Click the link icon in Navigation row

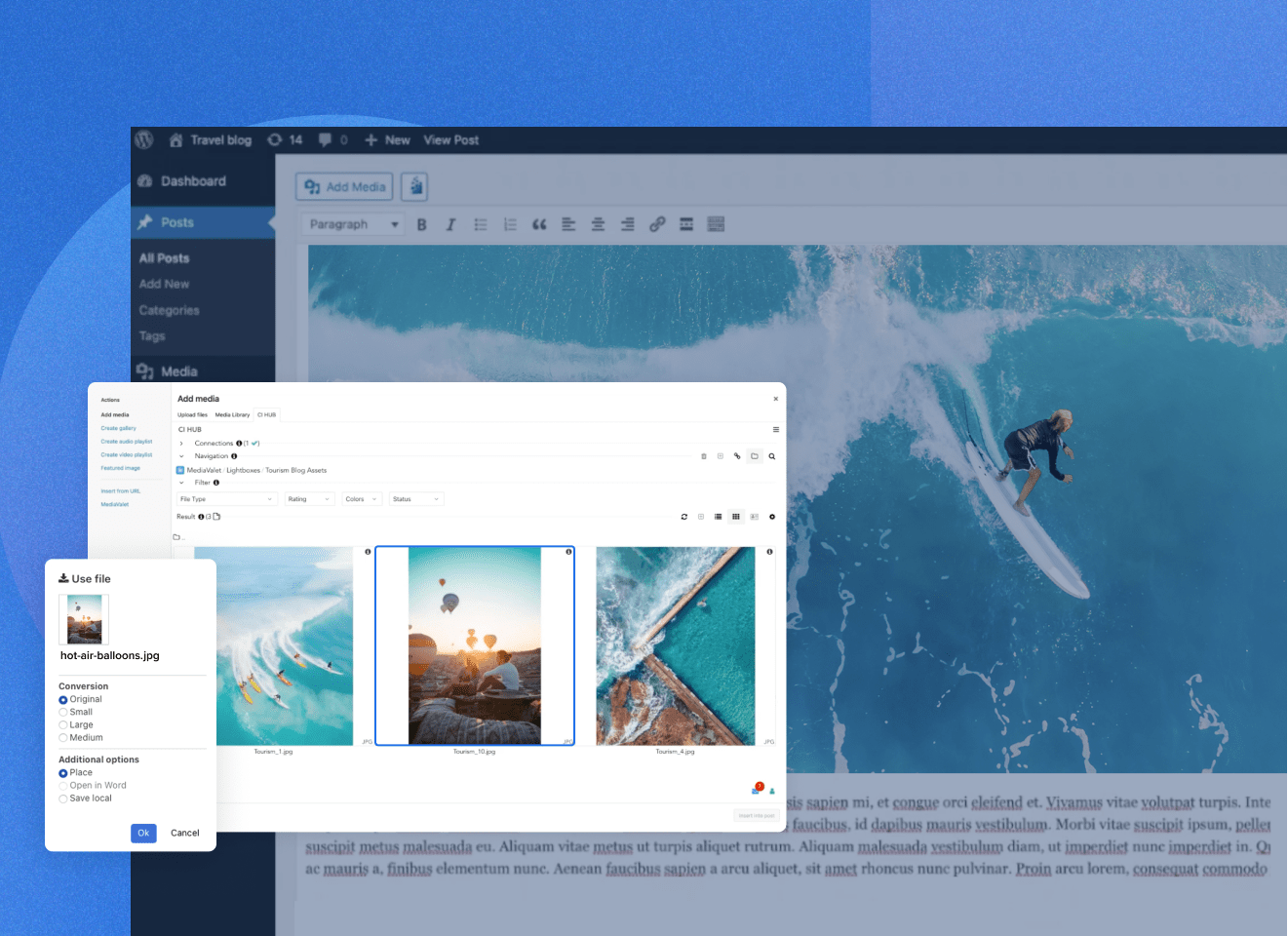coord(737,456)
